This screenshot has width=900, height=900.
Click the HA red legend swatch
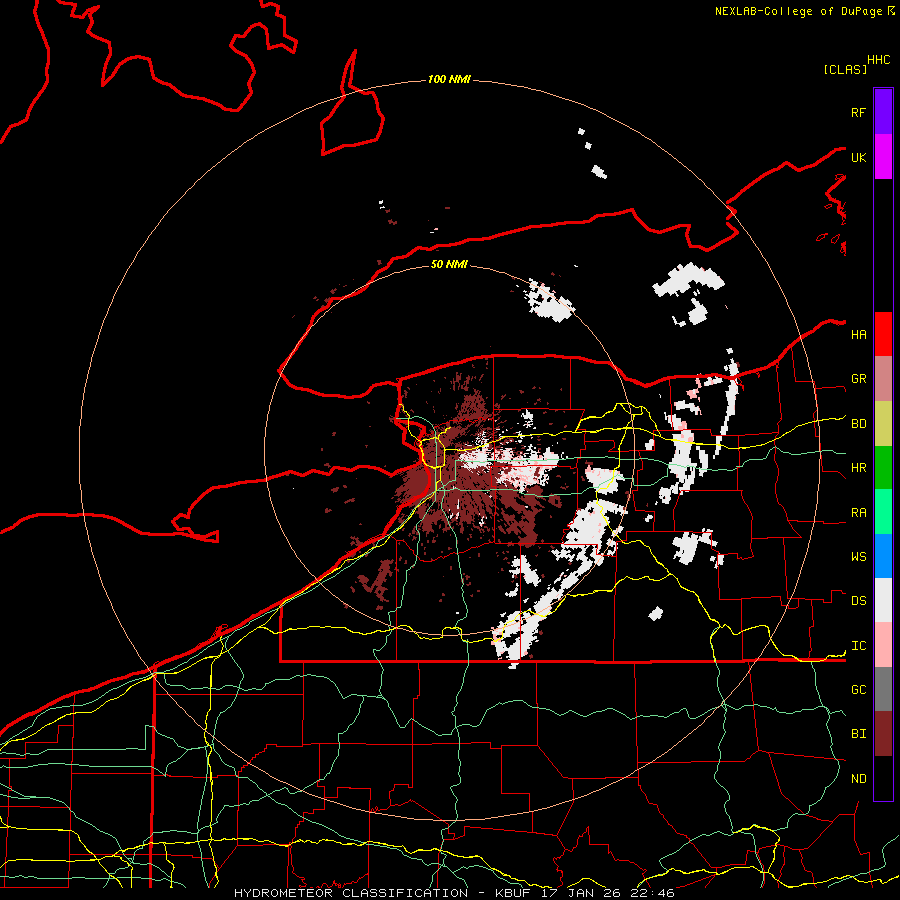[883, 334]
